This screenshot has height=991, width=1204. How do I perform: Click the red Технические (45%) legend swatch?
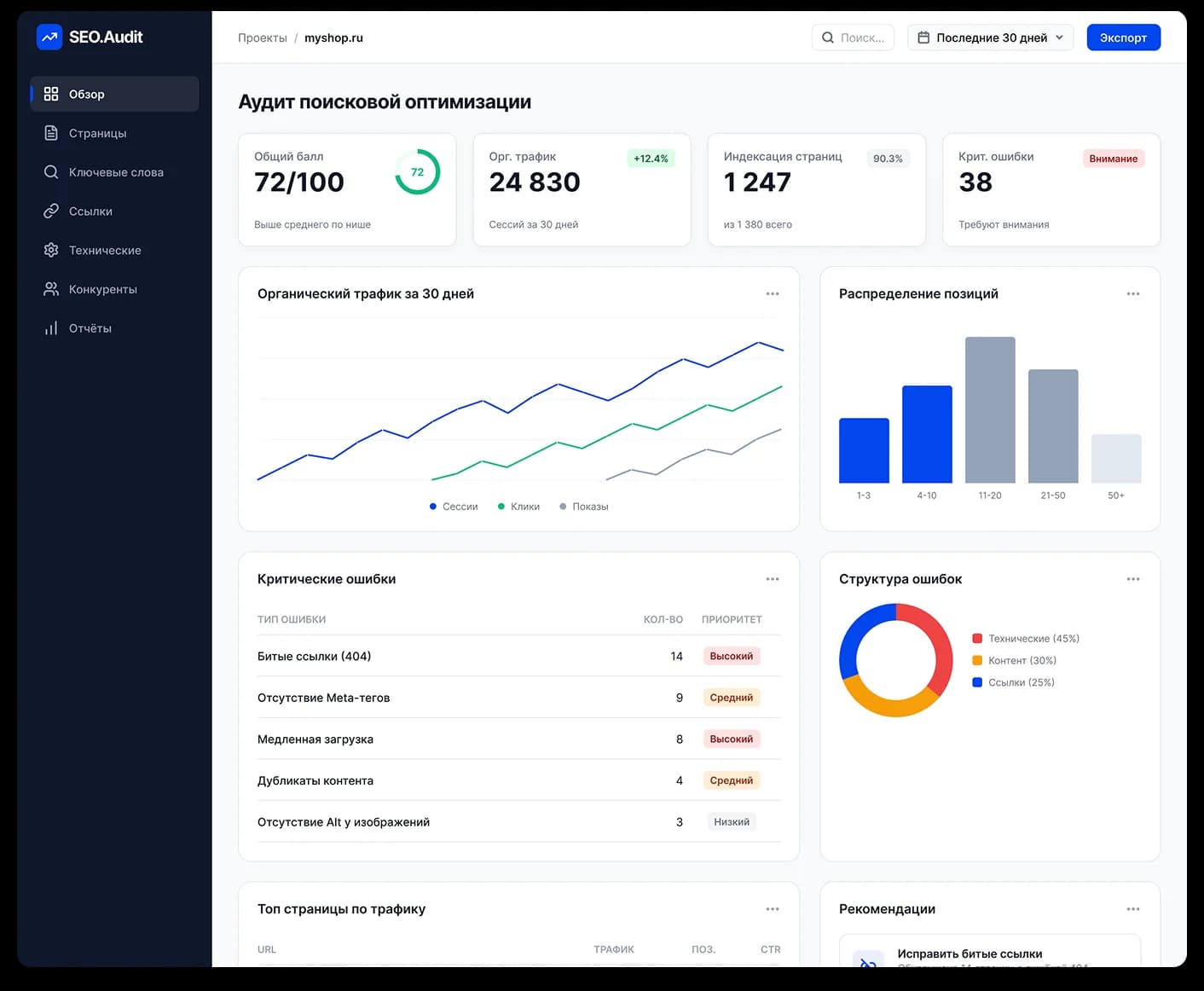coord(977,639)
